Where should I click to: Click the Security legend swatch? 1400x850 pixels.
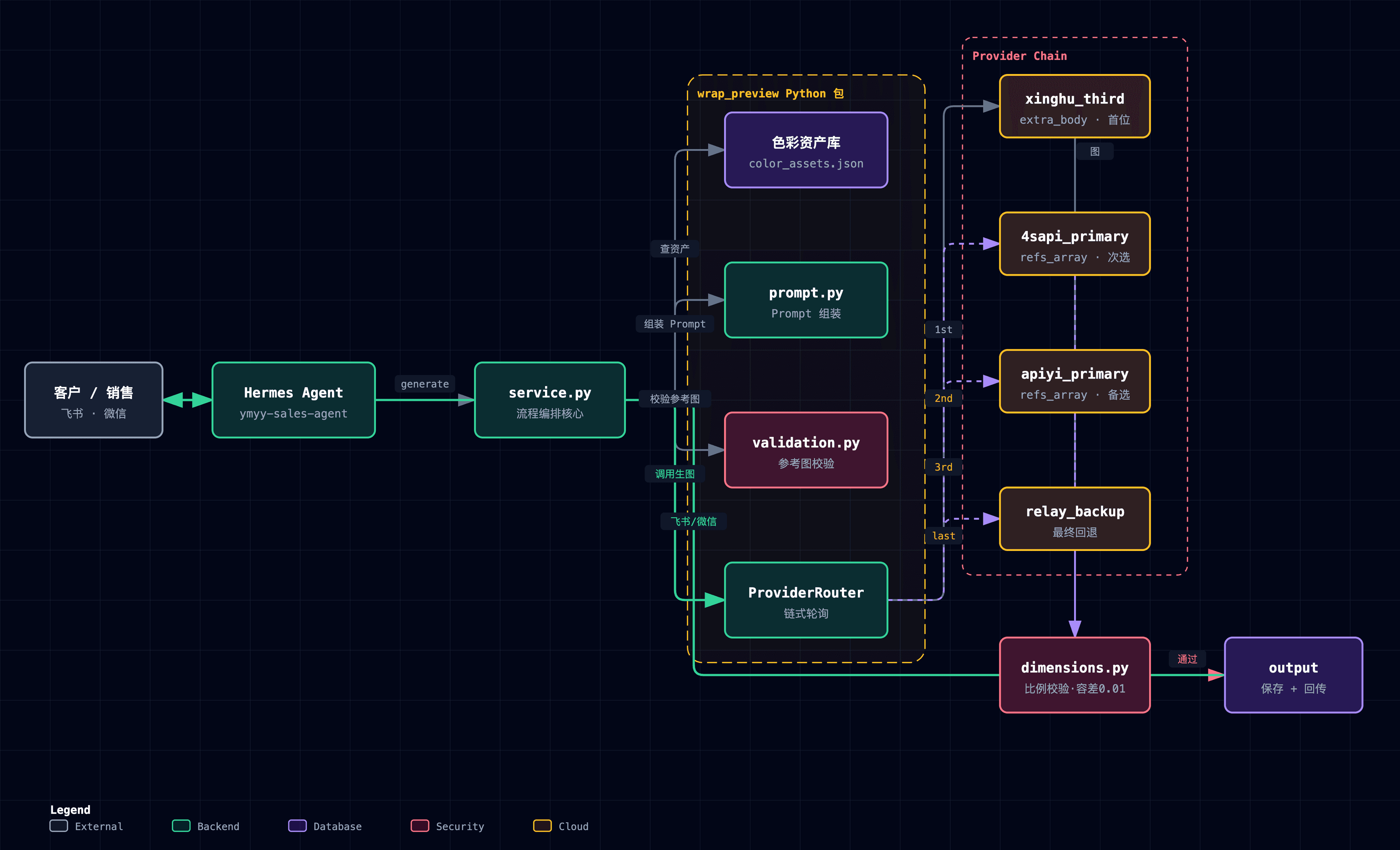(419, 826)
